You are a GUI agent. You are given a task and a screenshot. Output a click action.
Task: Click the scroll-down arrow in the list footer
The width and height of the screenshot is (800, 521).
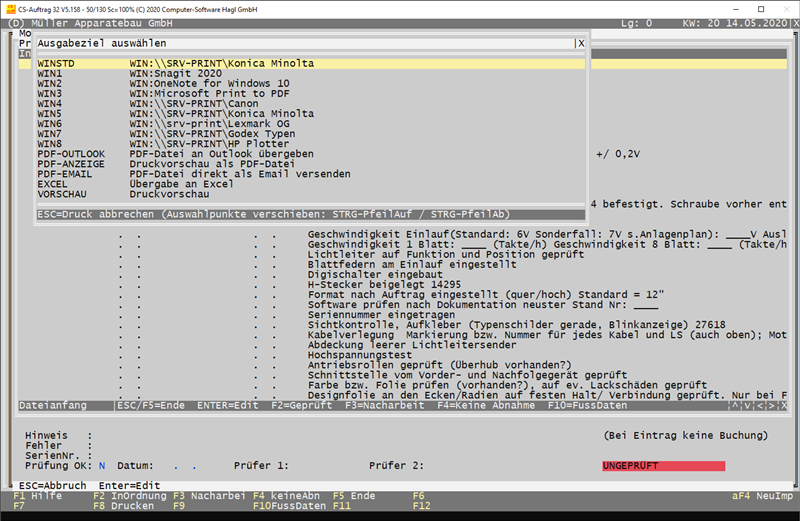pos(748,405)
